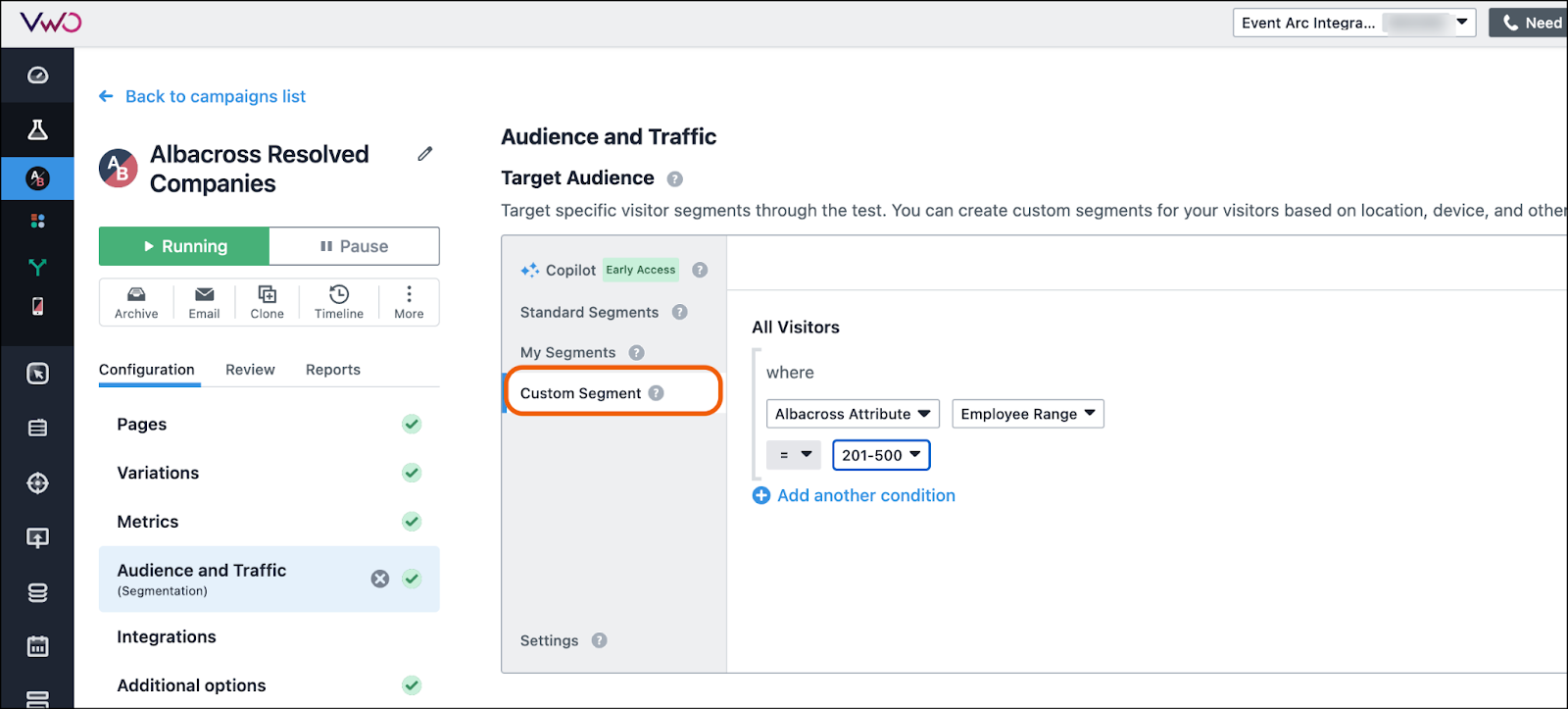Clone the campaign
The height and width of the screenshot is (709, 1568).
[267, 303]
